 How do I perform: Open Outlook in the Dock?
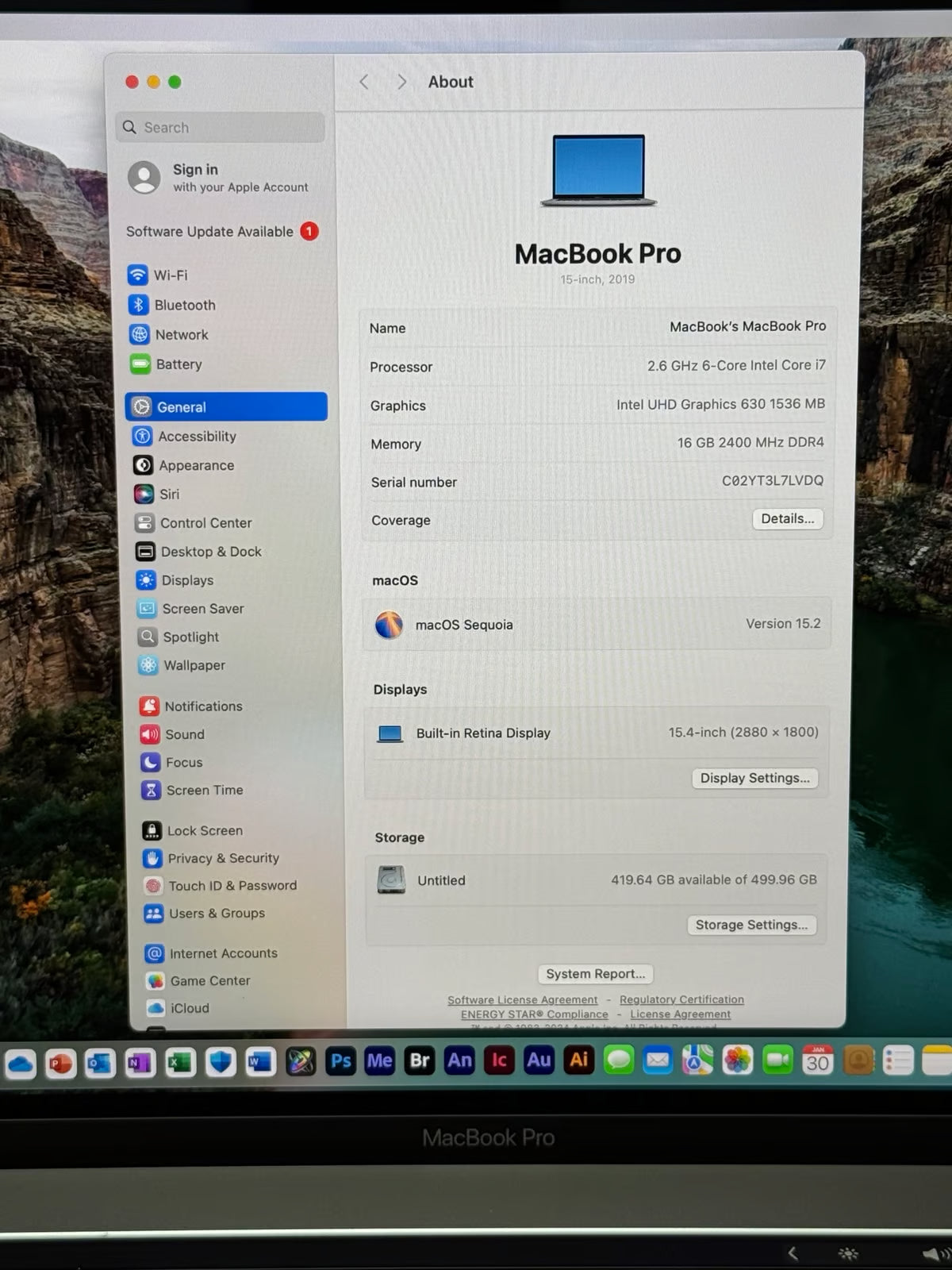click(100, 1063)
